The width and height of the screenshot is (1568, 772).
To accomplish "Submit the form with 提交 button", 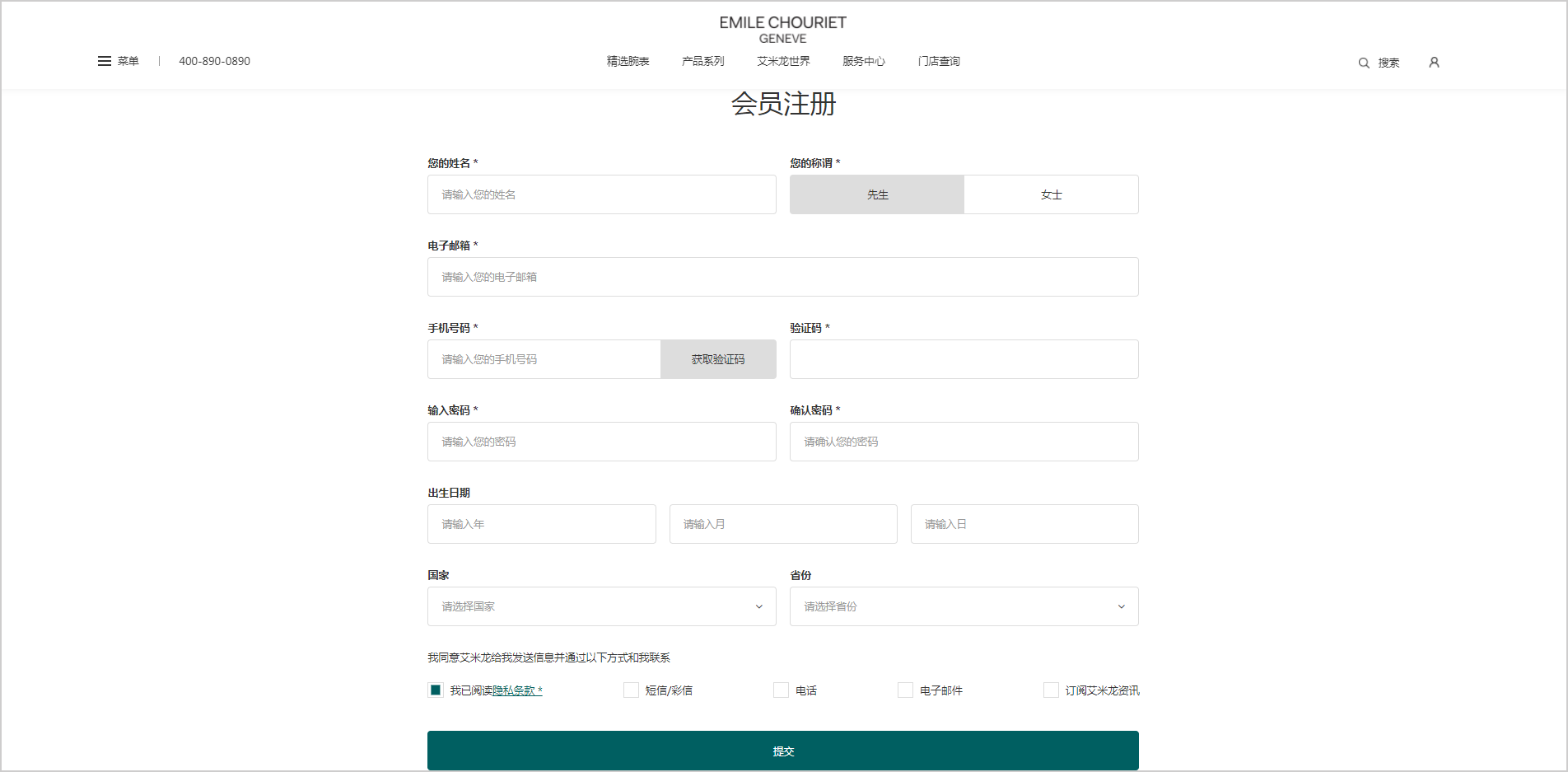I will coord(782,751).
